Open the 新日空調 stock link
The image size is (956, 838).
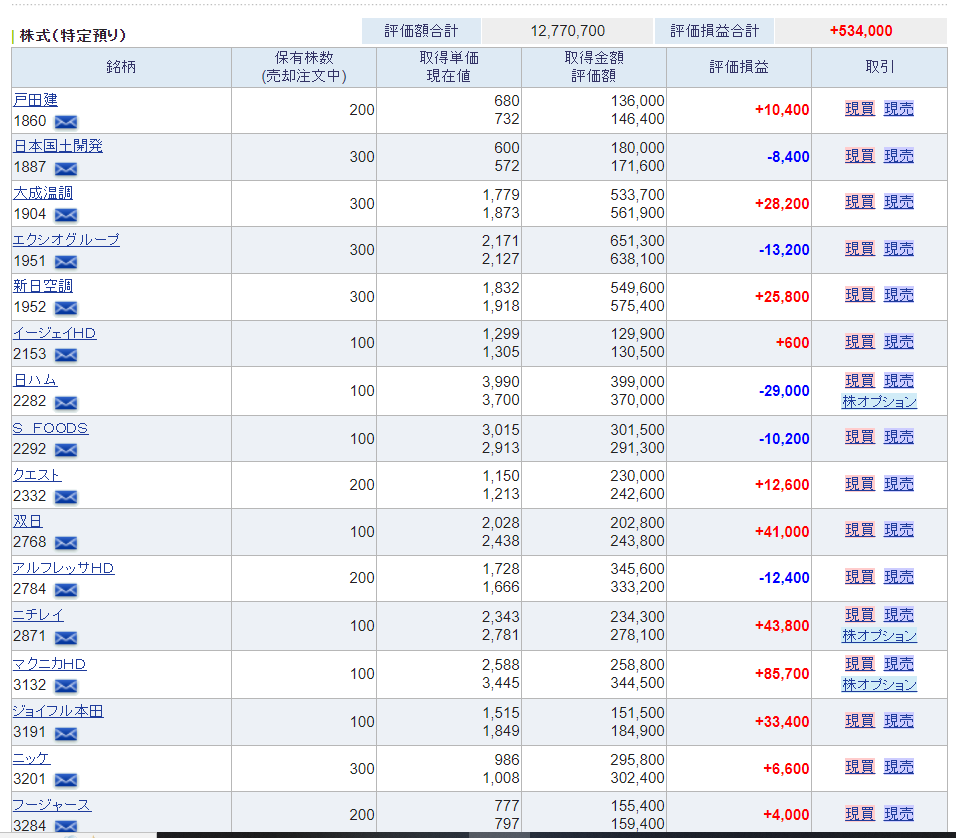coord(43,286)
